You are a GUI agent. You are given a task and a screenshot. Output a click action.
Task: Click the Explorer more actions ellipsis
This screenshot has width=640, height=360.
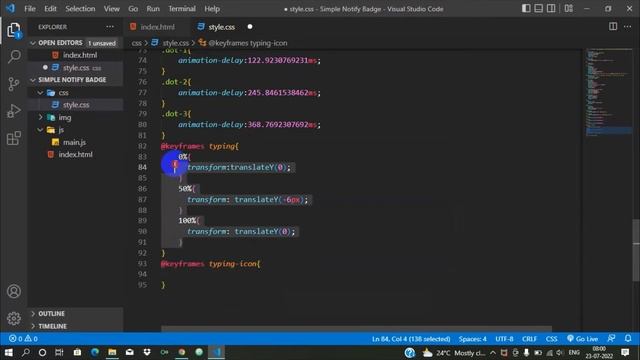[x=110, y=27]
